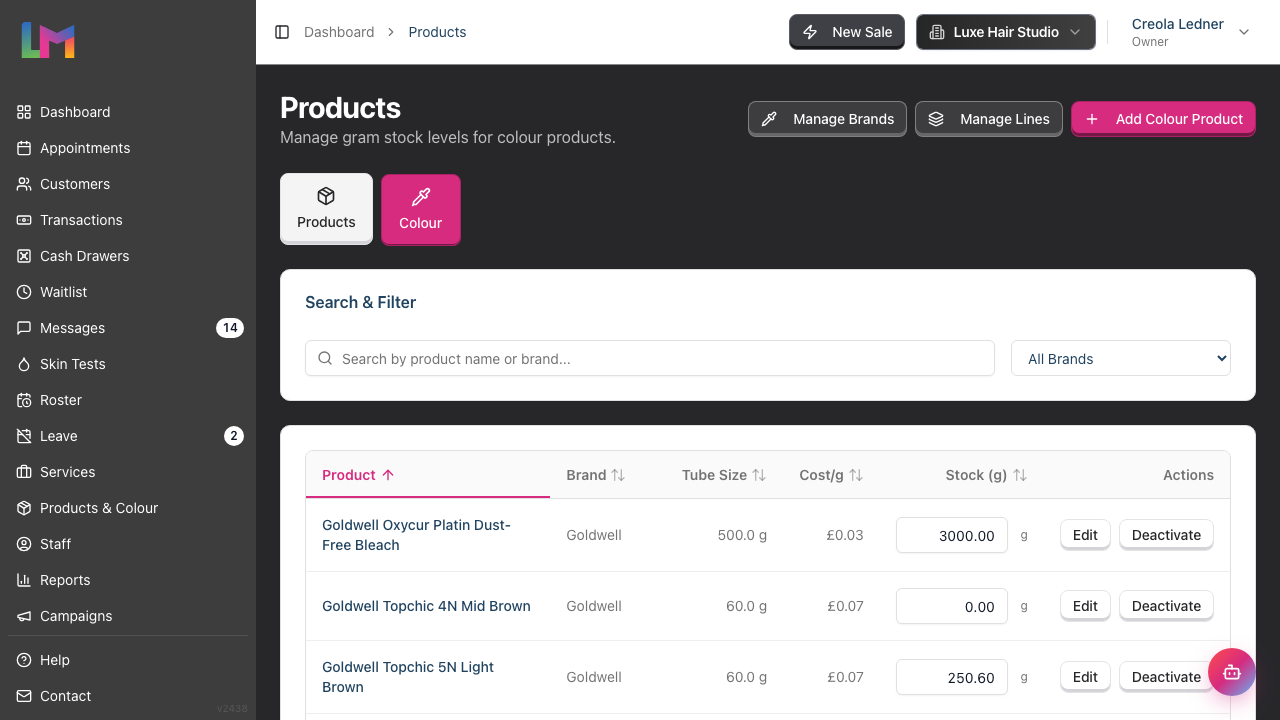The width and height of the screenshot is (1280, 720).
Task: Deactivate Goldwell Topchic 4N Mid Brown
Action: [x=1166, y=606]
